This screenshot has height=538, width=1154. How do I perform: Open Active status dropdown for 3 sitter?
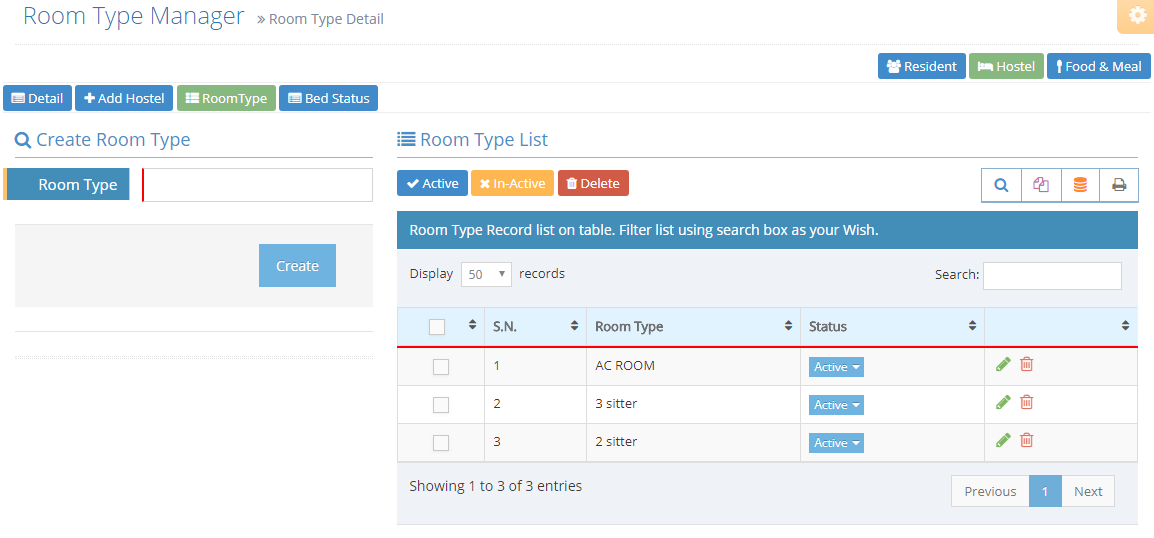pos(836,405)
